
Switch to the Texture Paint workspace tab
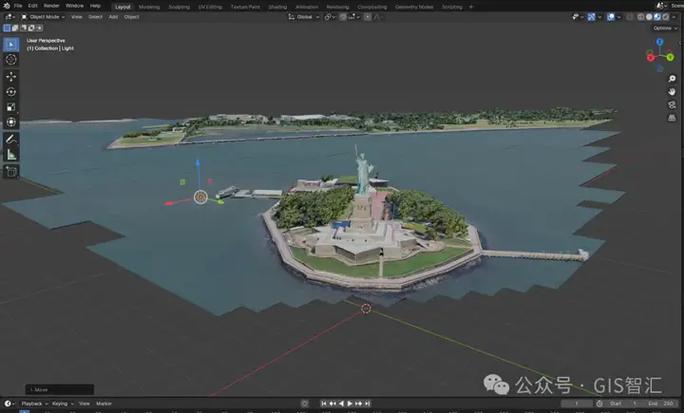pos(245,7)
